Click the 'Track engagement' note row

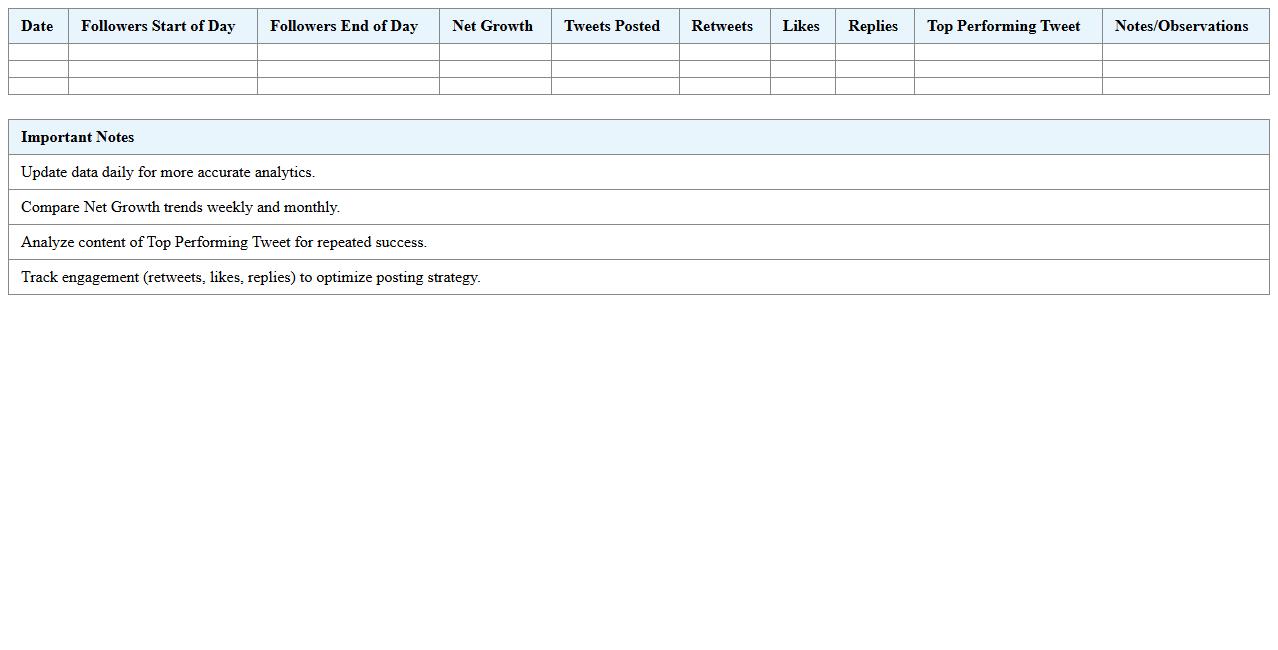point(250,277)
